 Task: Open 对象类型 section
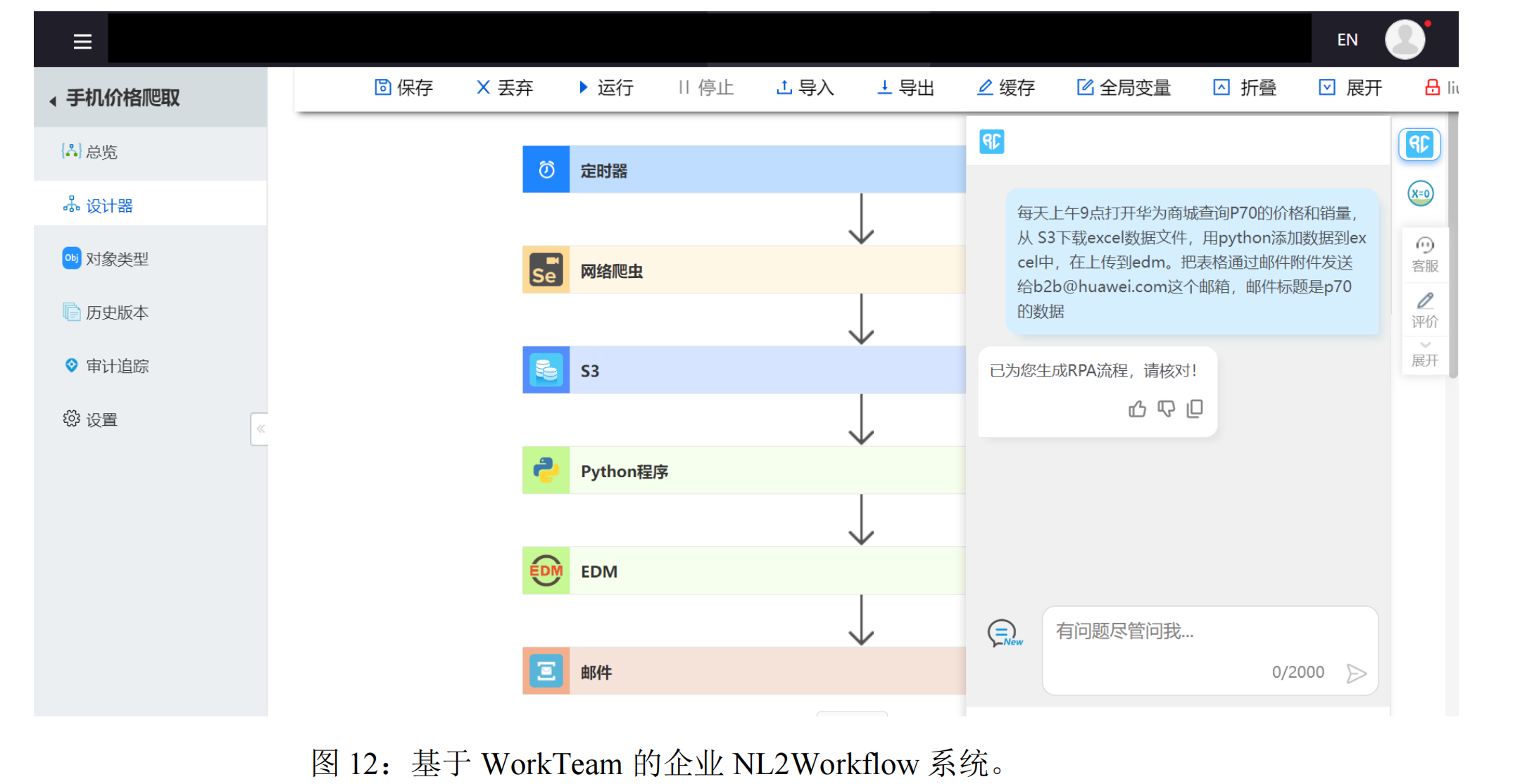click(106, 258)
